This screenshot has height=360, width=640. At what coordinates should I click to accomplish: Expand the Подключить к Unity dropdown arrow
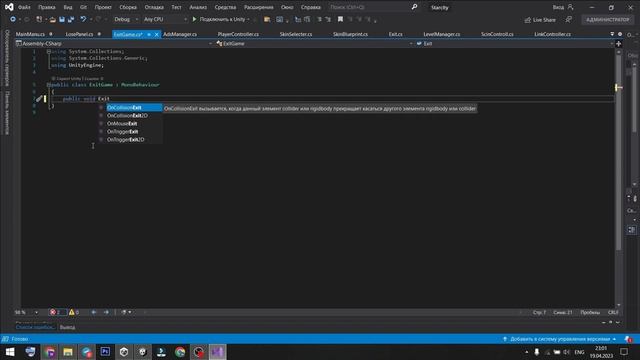(x=248, y=19)
